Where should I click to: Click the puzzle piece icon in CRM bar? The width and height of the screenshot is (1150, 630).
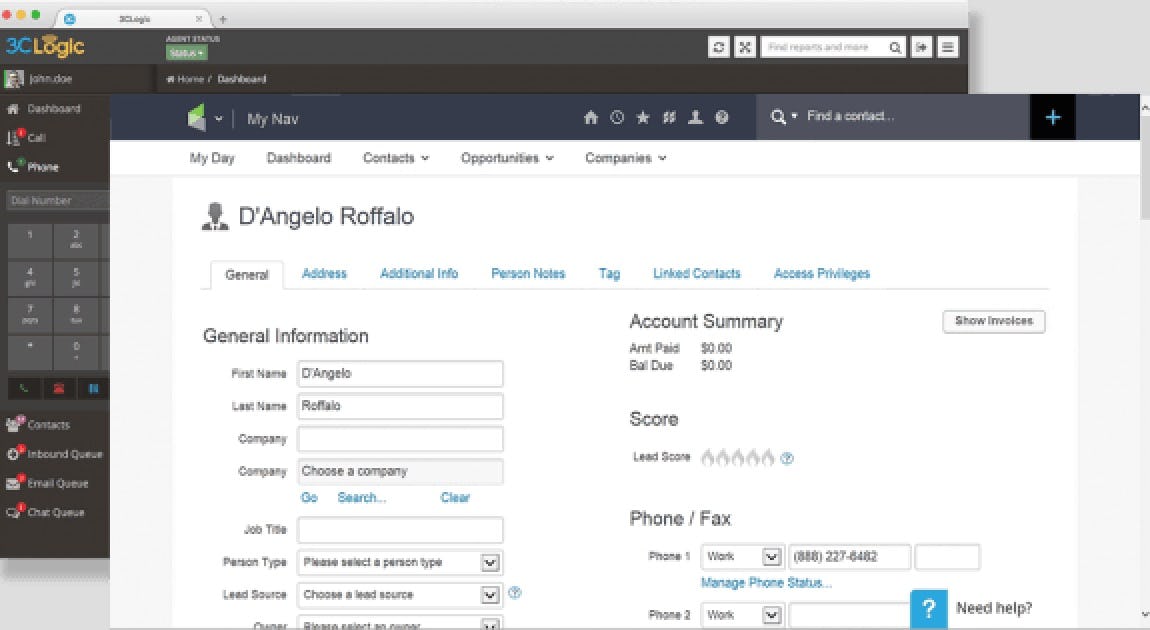point(669,117)
